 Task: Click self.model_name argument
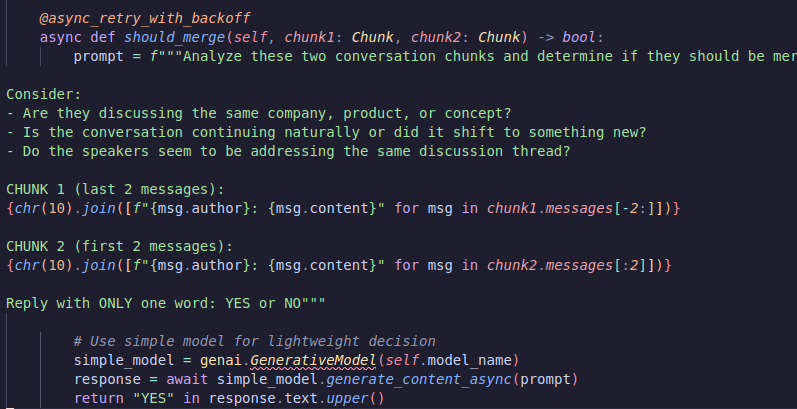441,360
